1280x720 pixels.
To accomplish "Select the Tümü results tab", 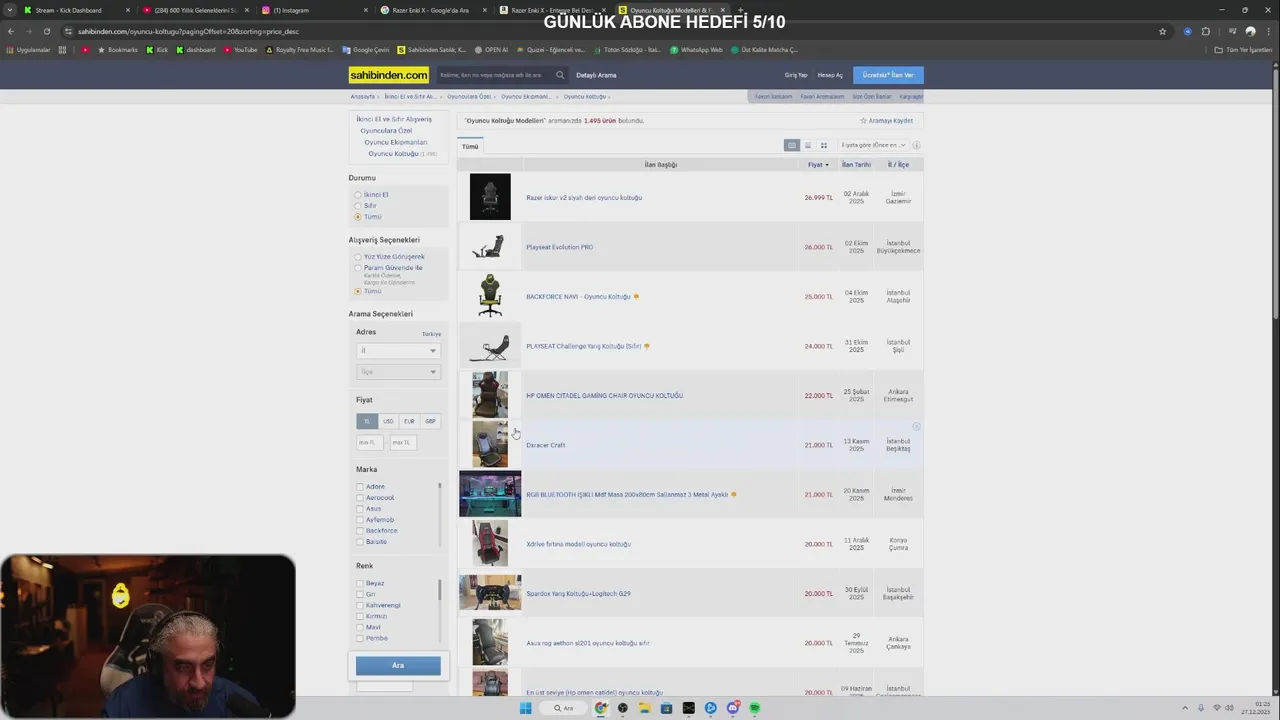I will tap(470, 147).
